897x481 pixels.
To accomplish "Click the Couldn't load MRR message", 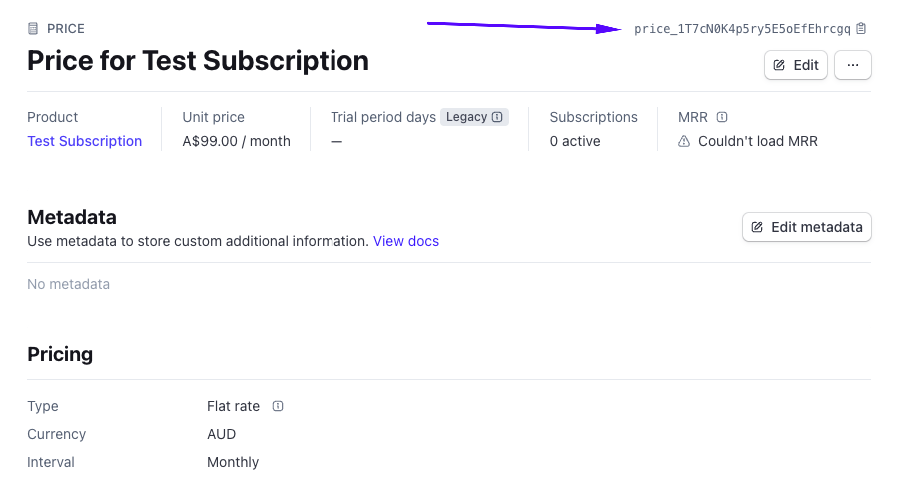I will [757, 141].
